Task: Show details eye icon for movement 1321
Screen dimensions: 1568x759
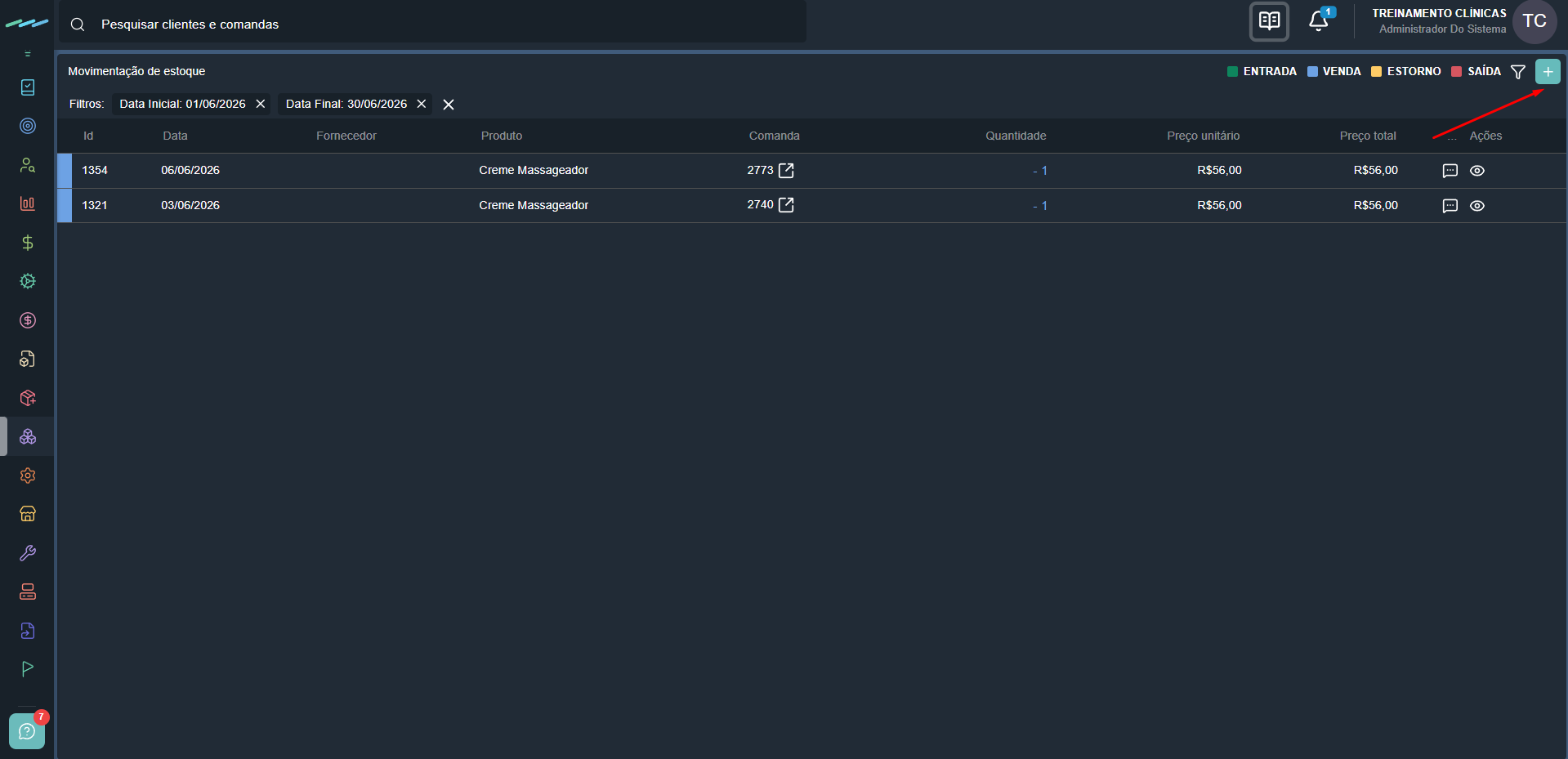Action: coord(1477,206)
